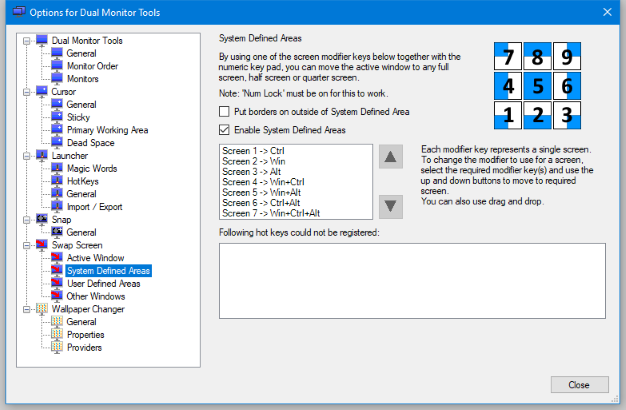Click the Wallpaper Changer category icon
Image resolution: width=626 pixels, height=410 pixels.
click(42, 309)
